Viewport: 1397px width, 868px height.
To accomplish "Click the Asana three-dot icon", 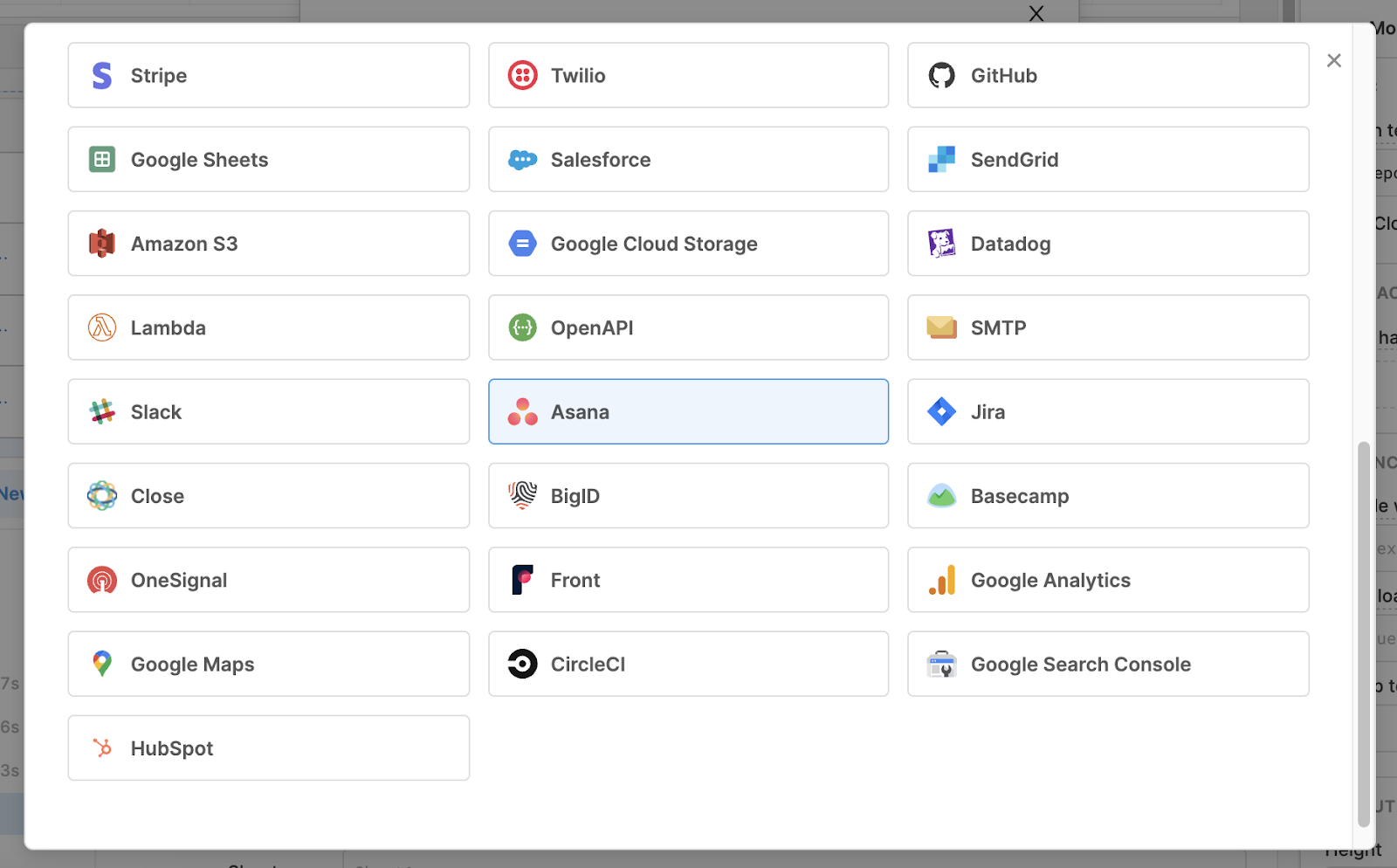I will (522, 411).
